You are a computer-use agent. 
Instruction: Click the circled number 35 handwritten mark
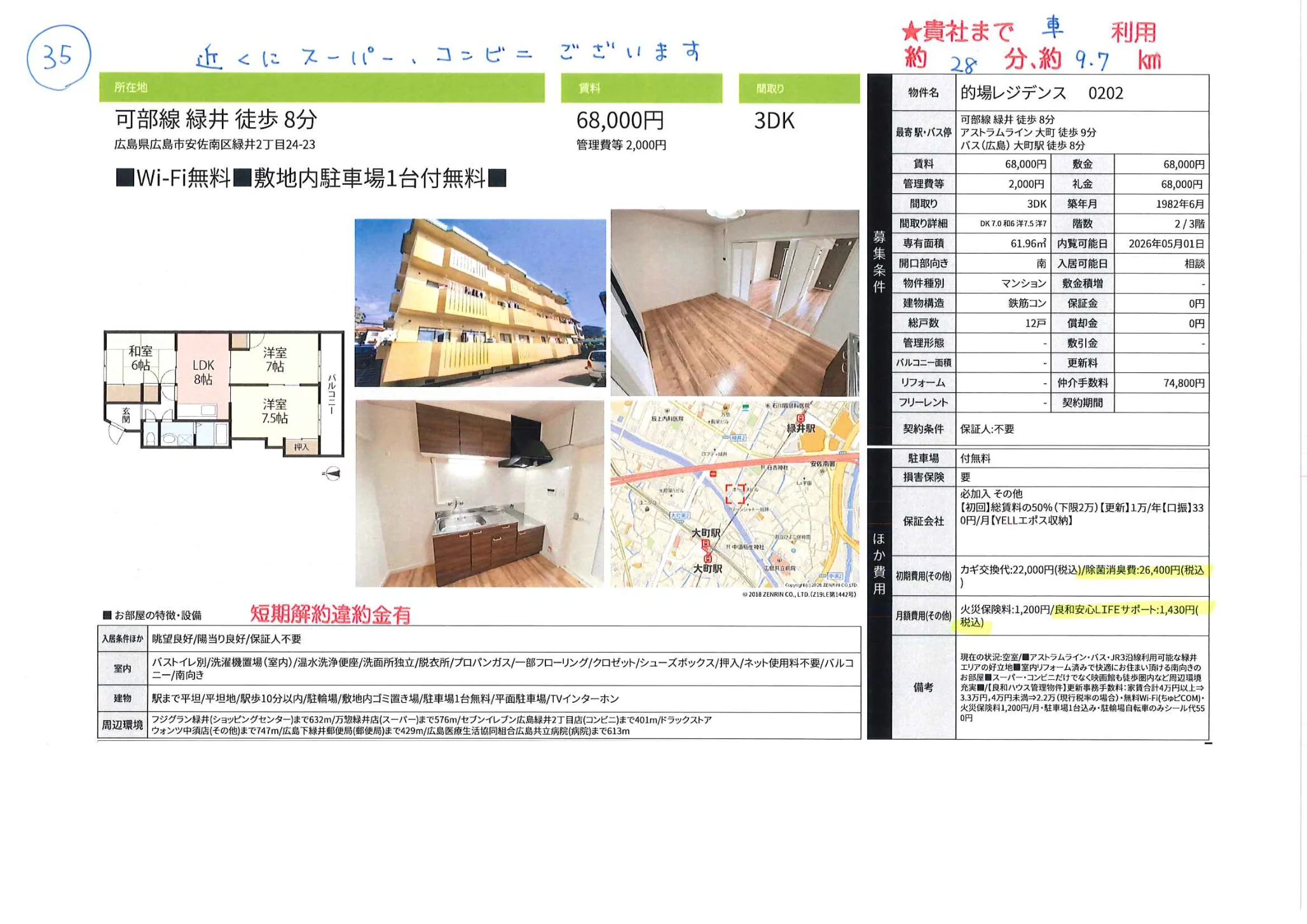(58, 57)
